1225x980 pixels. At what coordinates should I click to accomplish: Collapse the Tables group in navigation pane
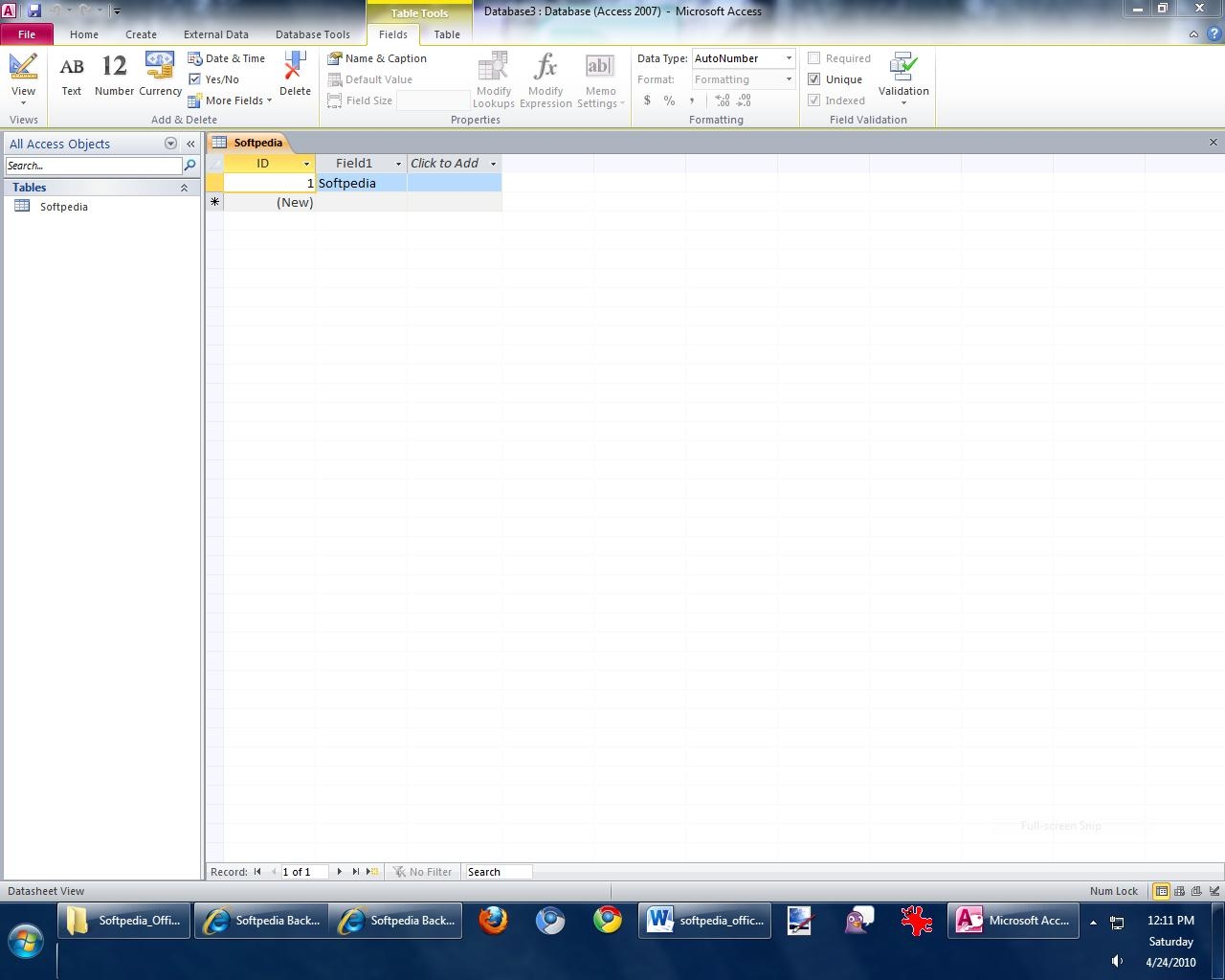pyautogui.click(x=184, y=188)
